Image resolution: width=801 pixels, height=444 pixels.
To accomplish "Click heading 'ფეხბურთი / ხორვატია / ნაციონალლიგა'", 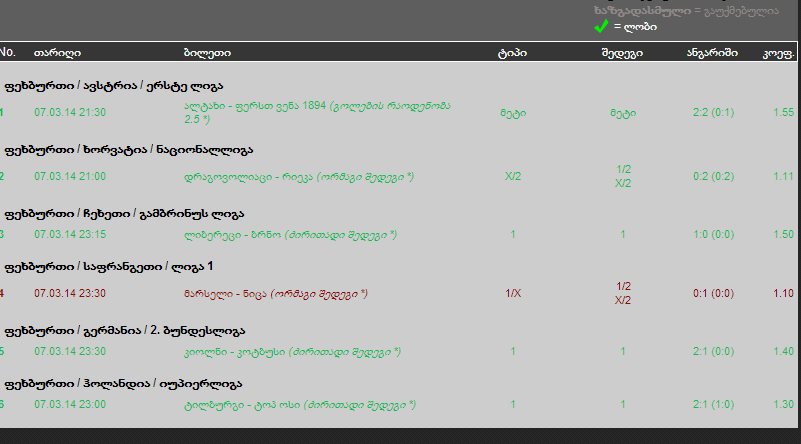I will [x=129, y=150].
